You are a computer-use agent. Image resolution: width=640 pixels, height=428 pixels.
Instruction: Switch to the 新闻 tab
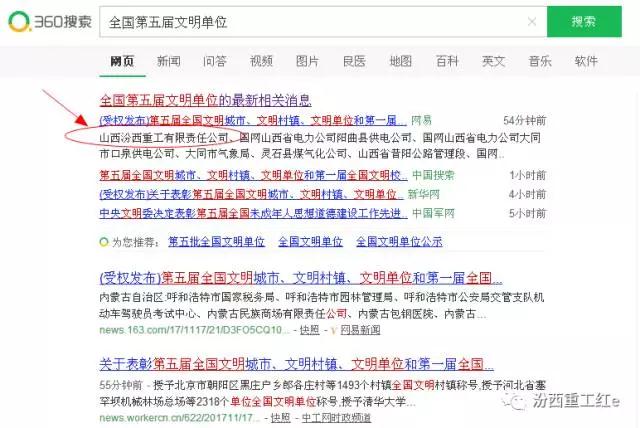pyautogui.click(x=169, y=61)
